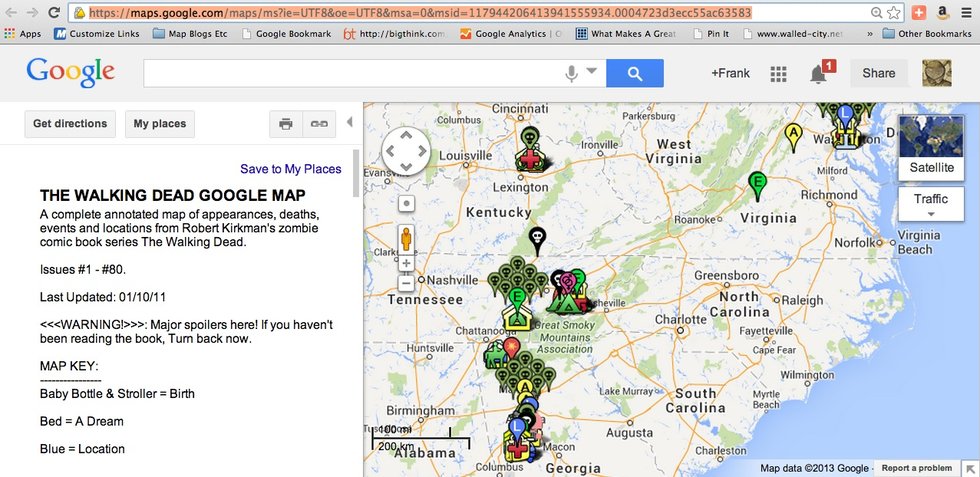This screenshot has width=980, height=477.
Task: Open the bigthink.com bookmark
Action: pos(395,34)
